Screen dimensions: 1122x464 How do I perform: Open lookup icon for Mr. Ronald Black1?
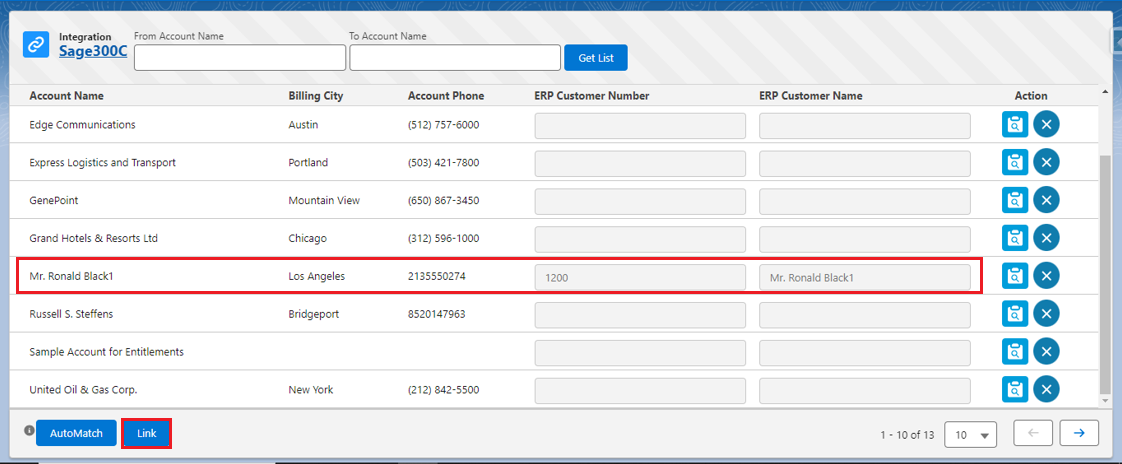tap(1015, 276)
